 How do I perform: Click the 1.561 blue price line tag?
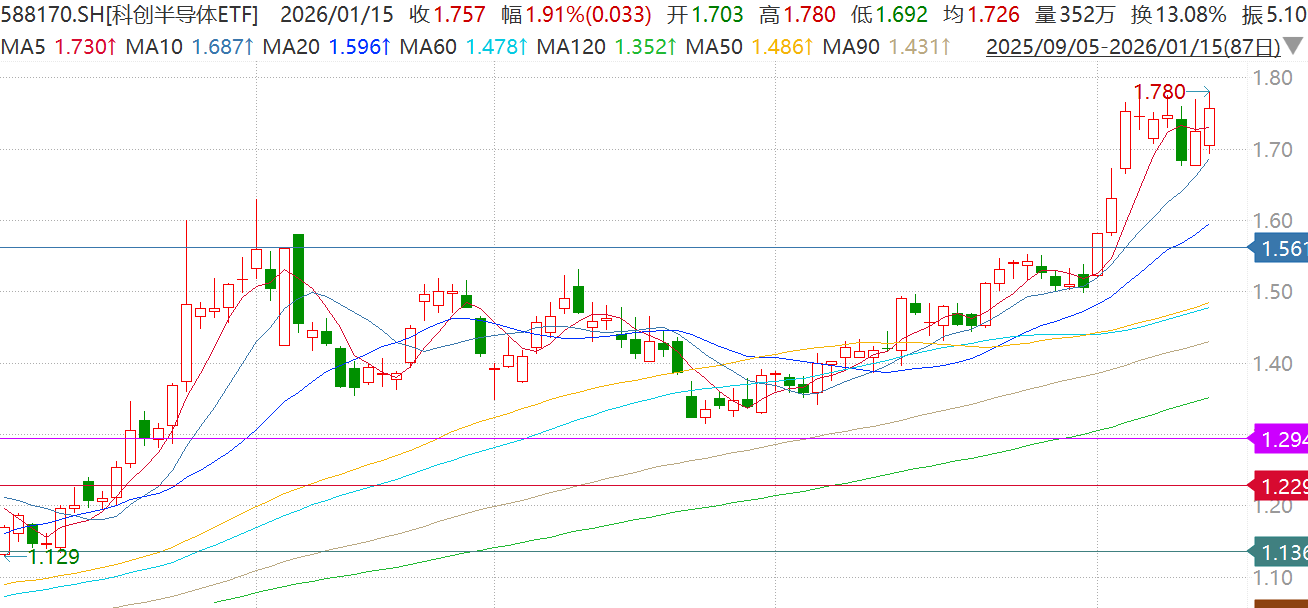click(1279, 248)
